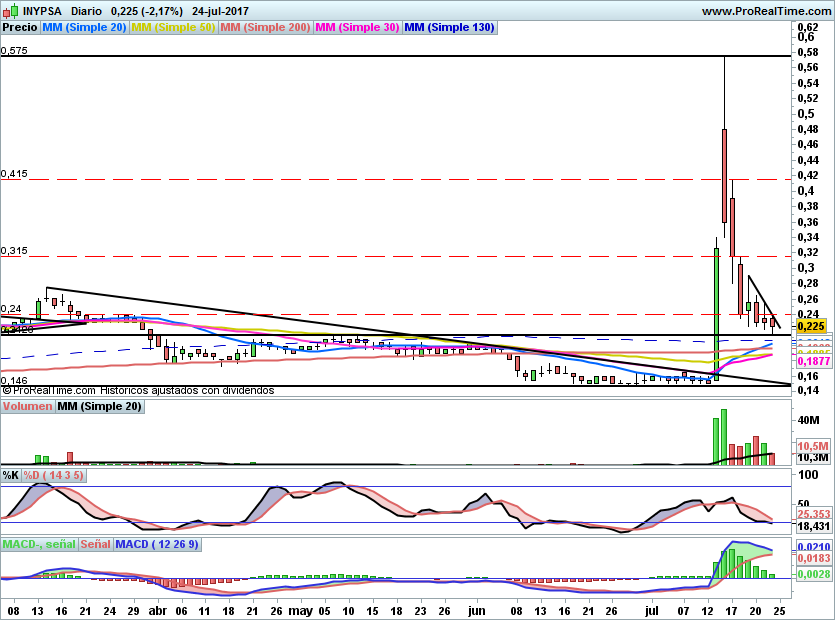Click the 0,225 (-2,17%) quote text

[x=147, y=11]
